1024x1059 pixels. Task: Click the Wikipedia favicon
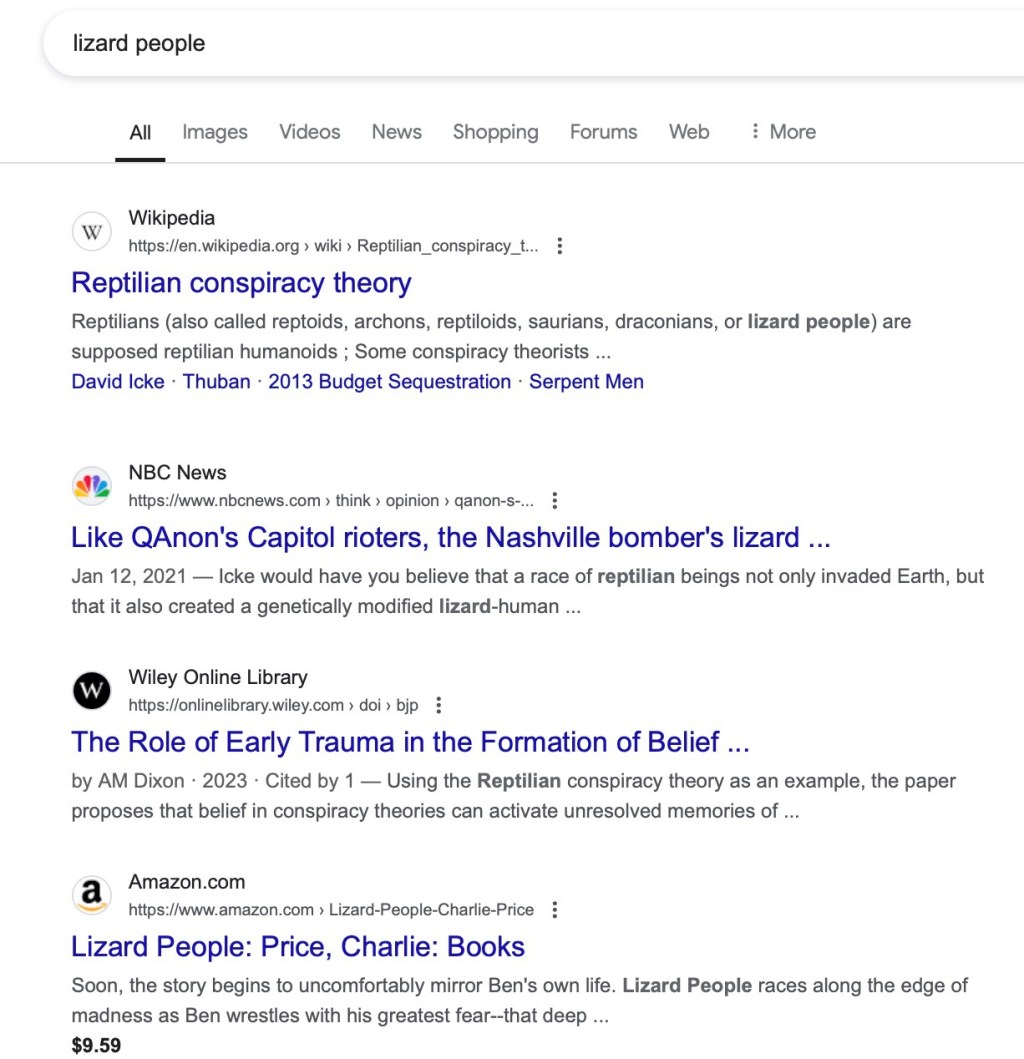(x=91, y=231)
